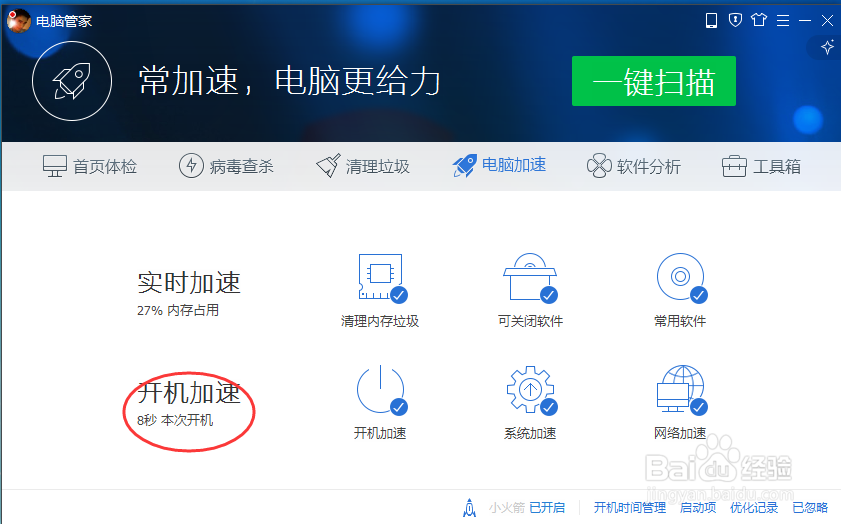Toggle the 网络加速 checkmark badge
841x524 pixels.
click(x=698, y=408)
